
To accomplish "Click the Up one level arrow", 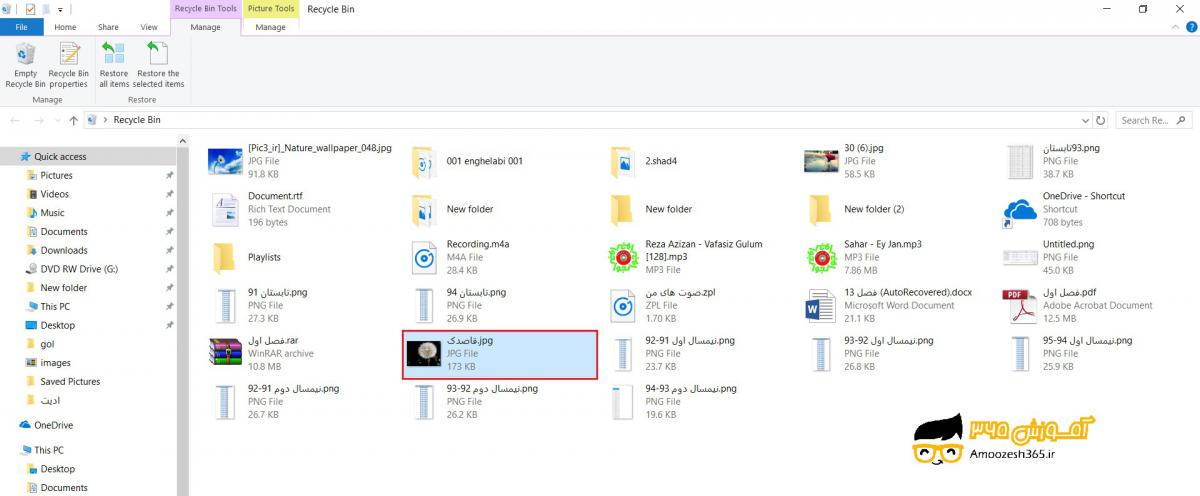I will (x=73, y=121).
